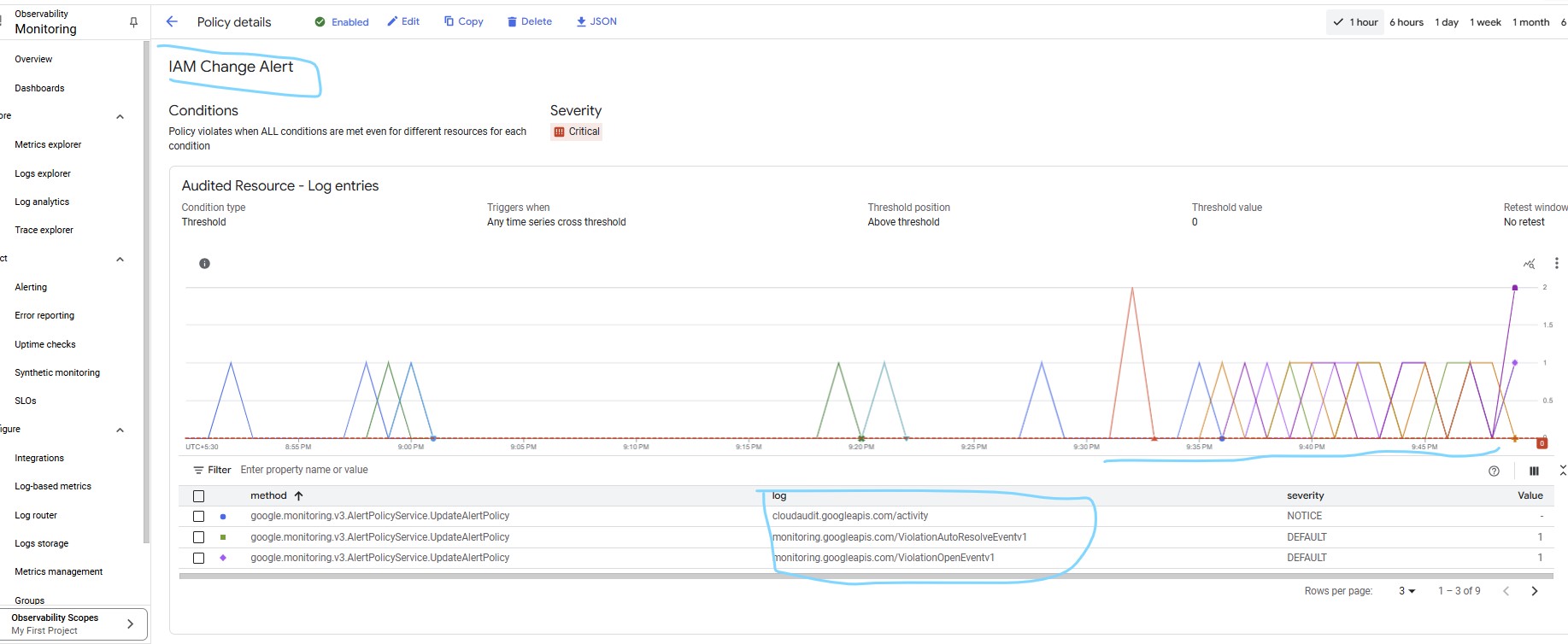Download policy as JSON
The width and height of the screenshot is (1568, 644).
tap(596, 21)
